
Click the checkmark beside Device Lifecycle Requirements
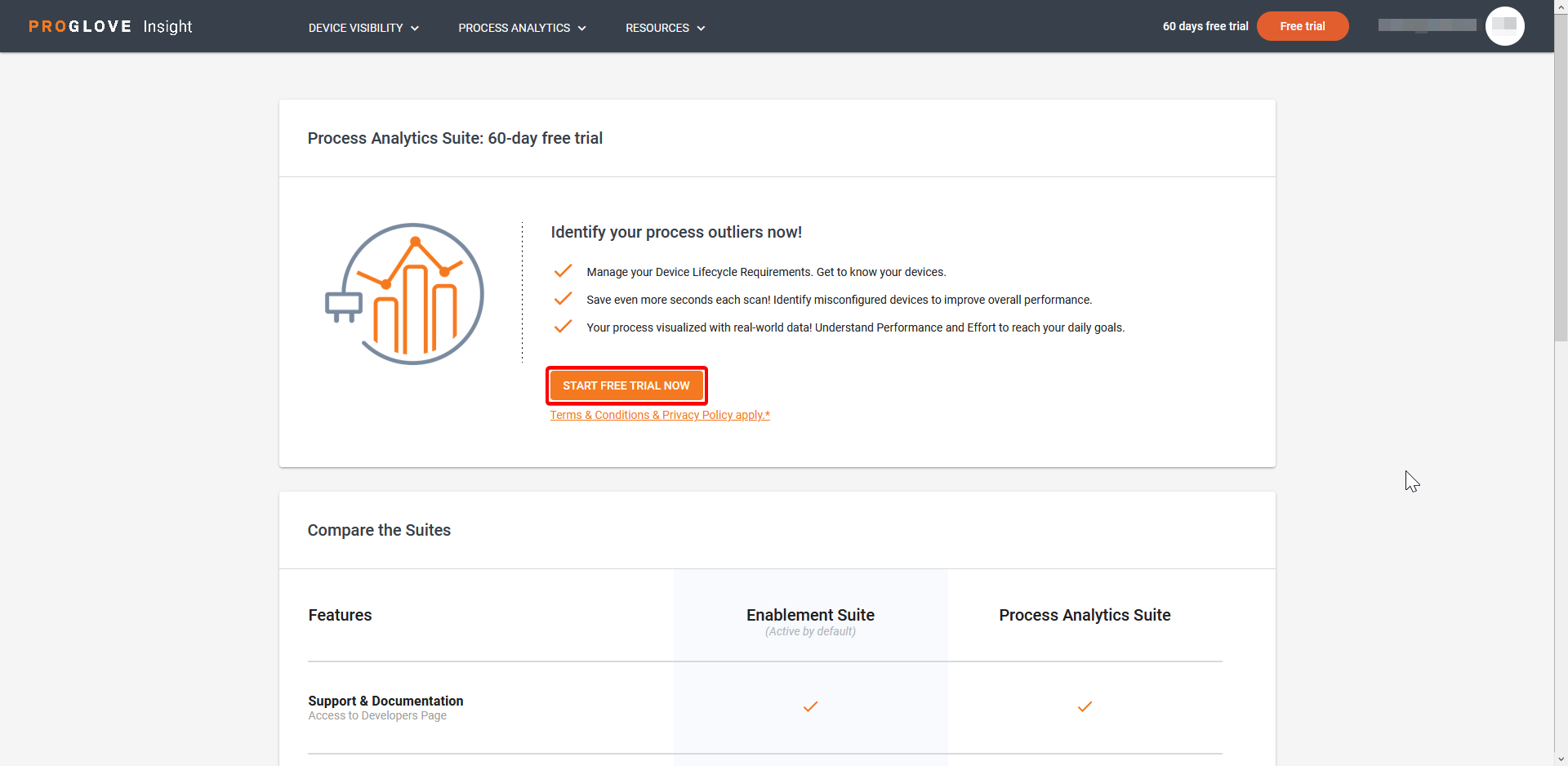[x=563, y=271]
